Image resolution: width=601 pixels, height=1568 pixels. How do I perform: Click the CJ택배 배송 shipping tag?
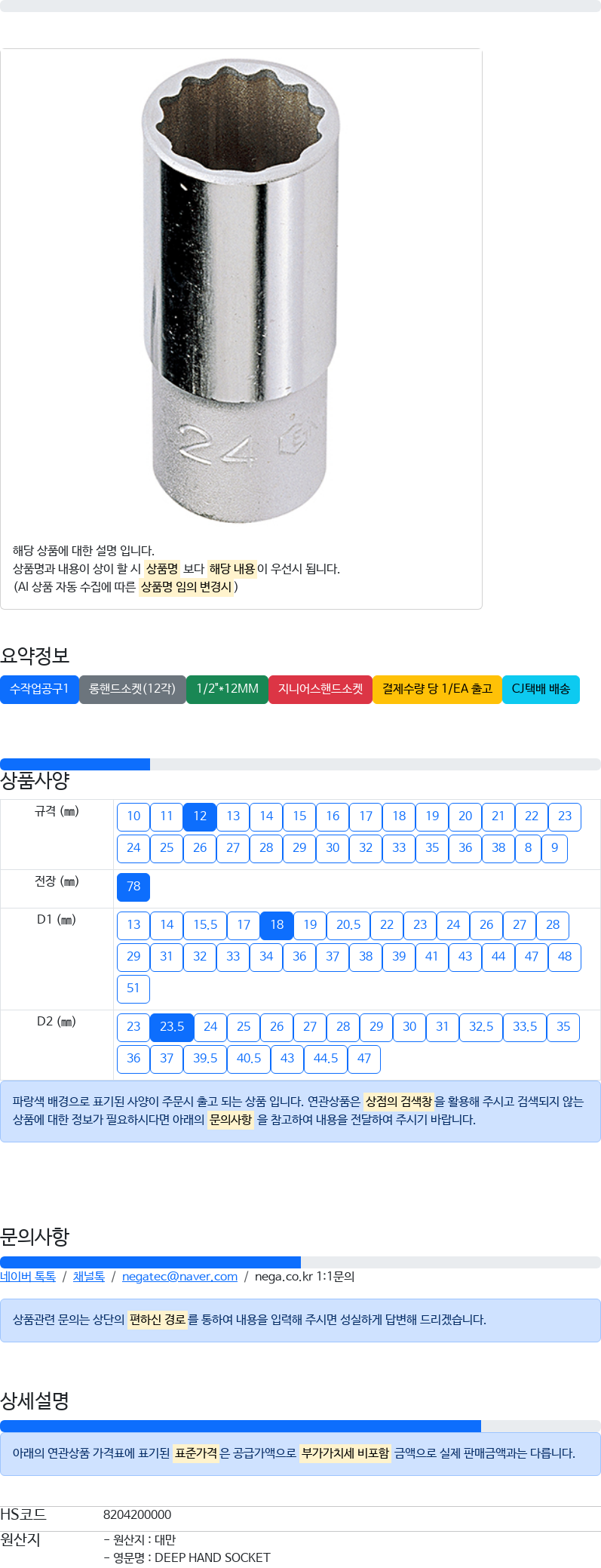click(541, 689)
